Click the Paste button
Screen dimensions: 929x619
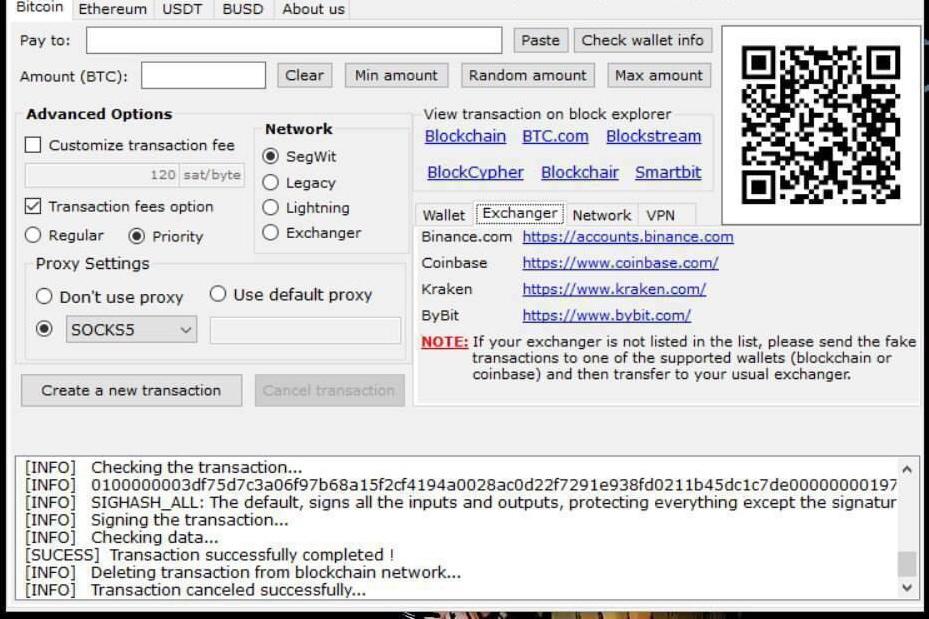541,40
